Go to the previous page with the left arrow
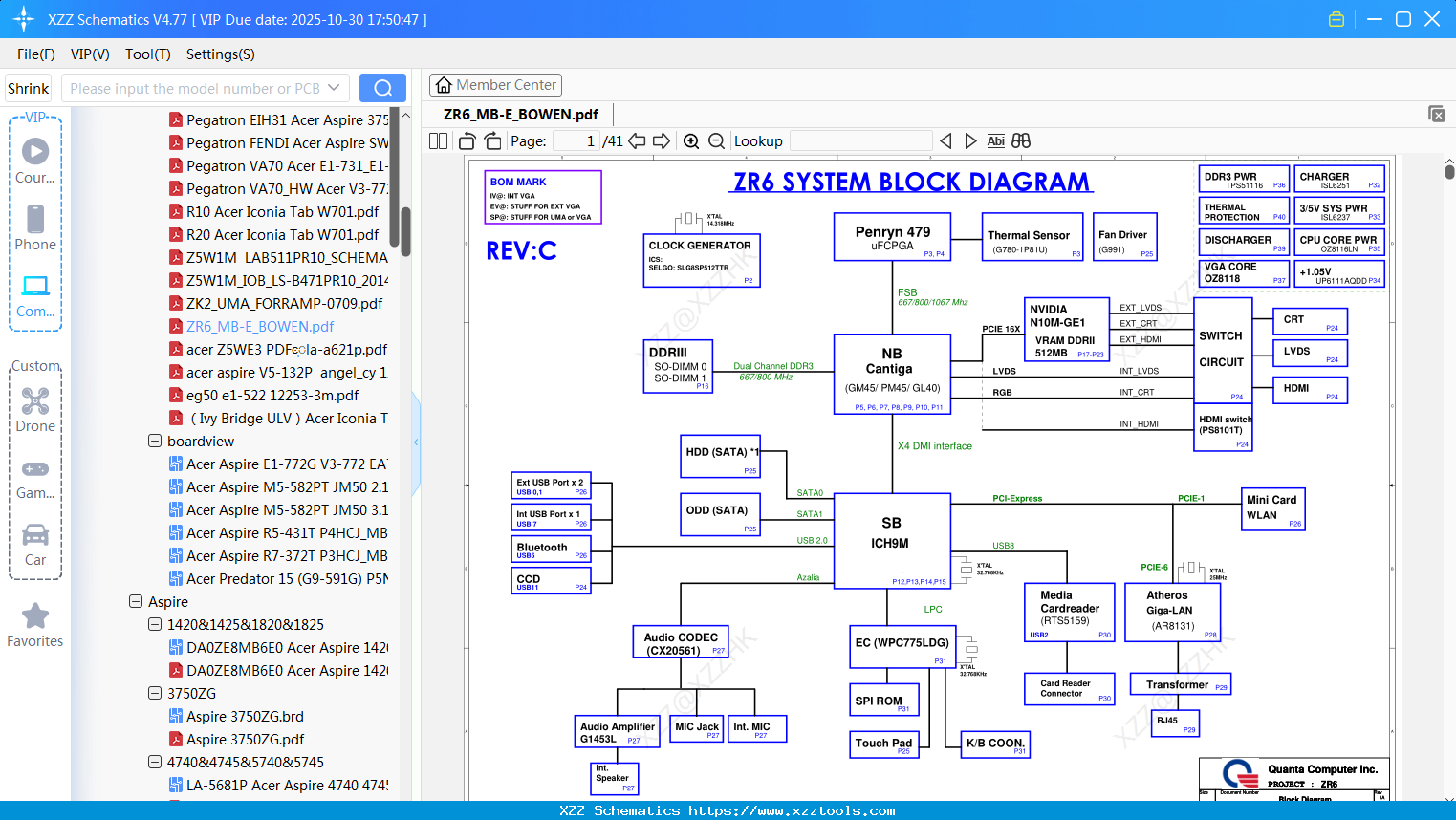1456x820 pixels. 637,141
